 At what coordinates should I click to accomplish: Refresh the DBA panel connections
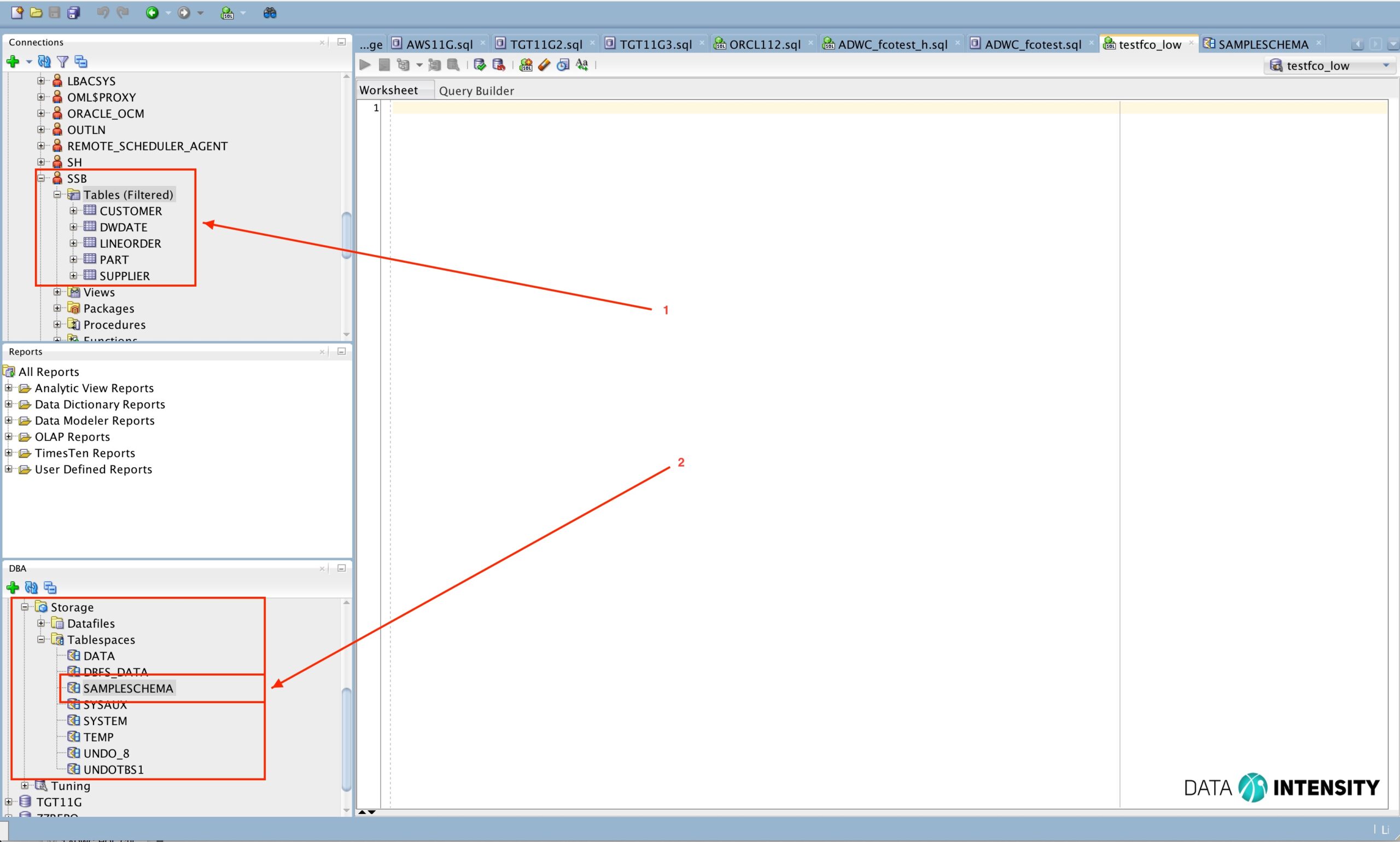click(31, 587)
